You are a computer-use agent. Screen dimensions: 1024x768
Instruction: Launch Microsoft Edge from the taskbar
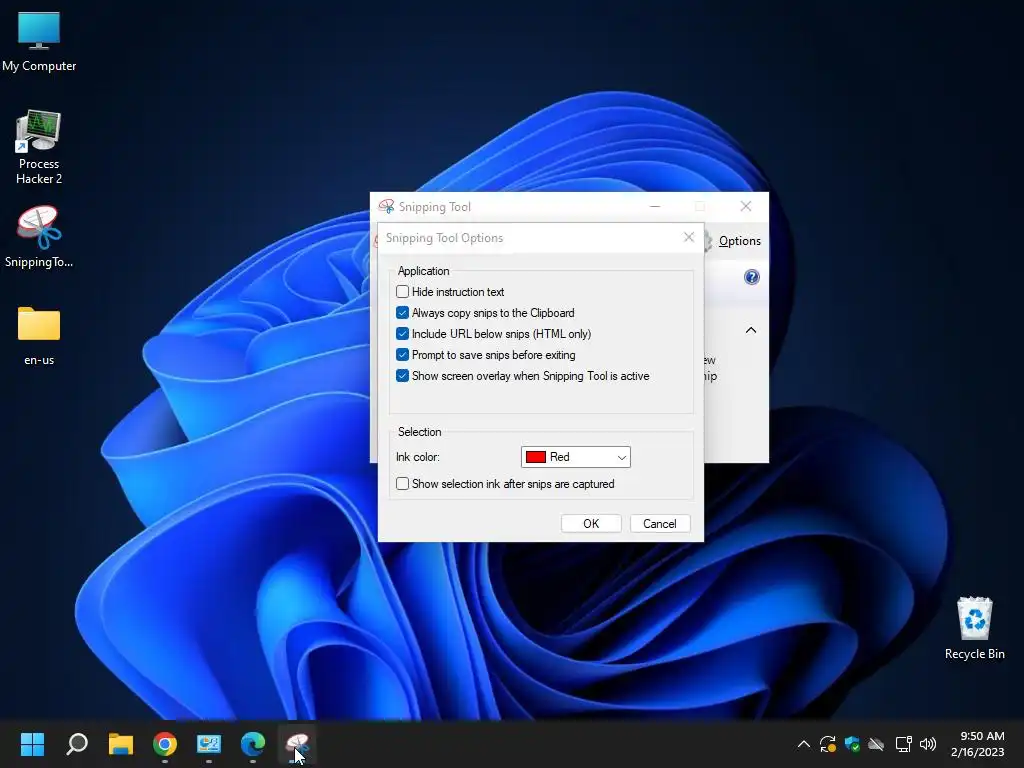(253, 744)
